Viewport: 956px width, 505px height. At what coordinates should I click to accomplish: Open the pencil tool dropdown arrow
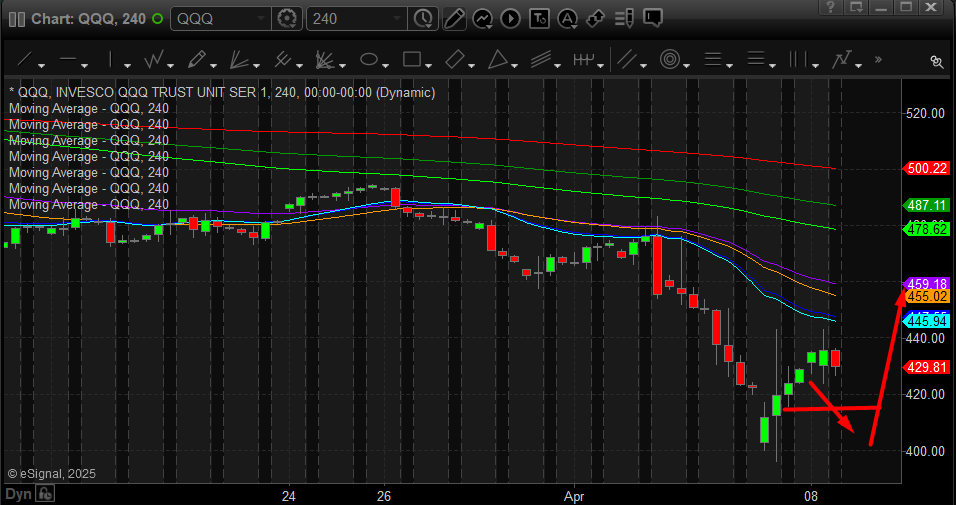(213, 65)
